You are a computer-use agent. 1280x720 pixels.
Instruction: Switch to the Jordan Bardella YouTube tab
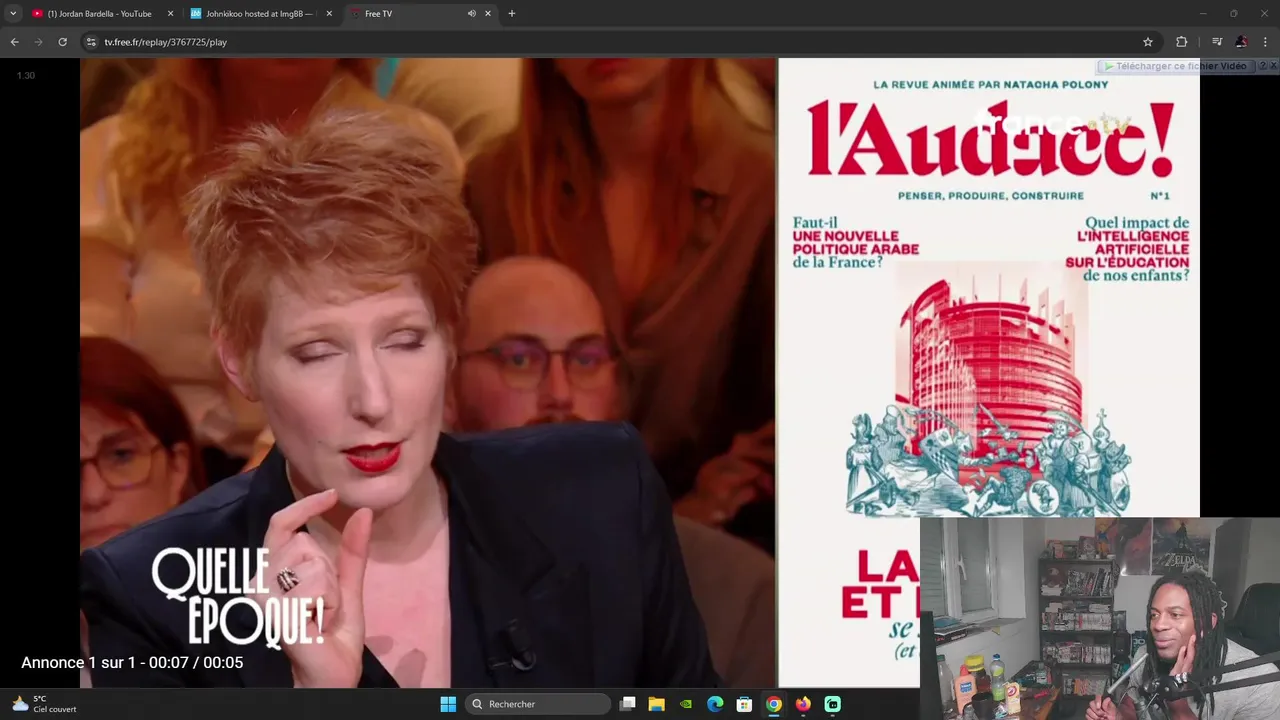100,13
